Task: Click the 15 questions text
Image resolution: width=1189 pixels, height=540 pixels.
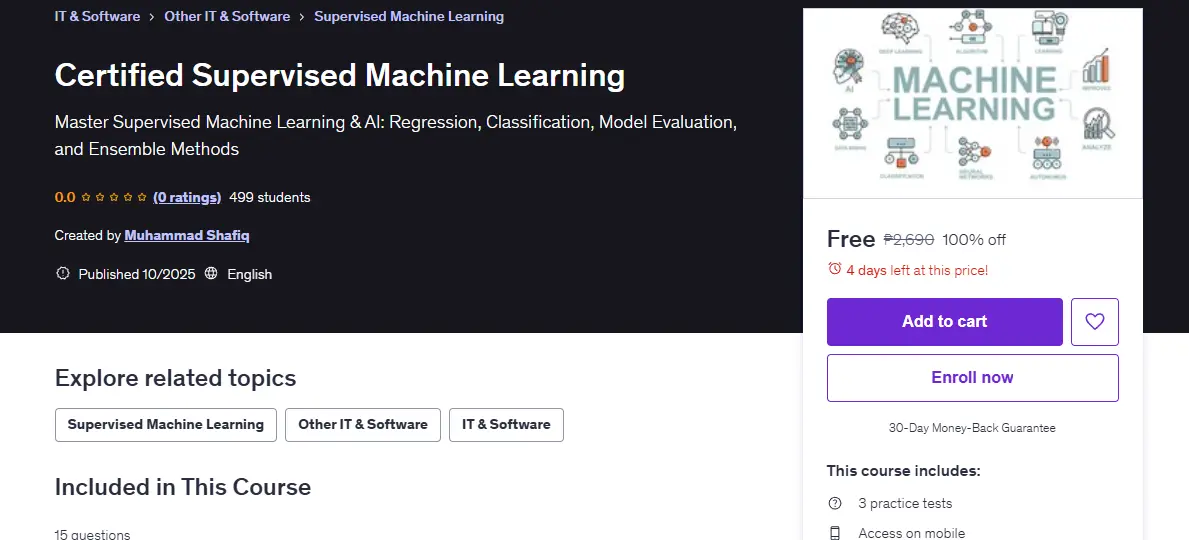Action: [x=93, y=534]
